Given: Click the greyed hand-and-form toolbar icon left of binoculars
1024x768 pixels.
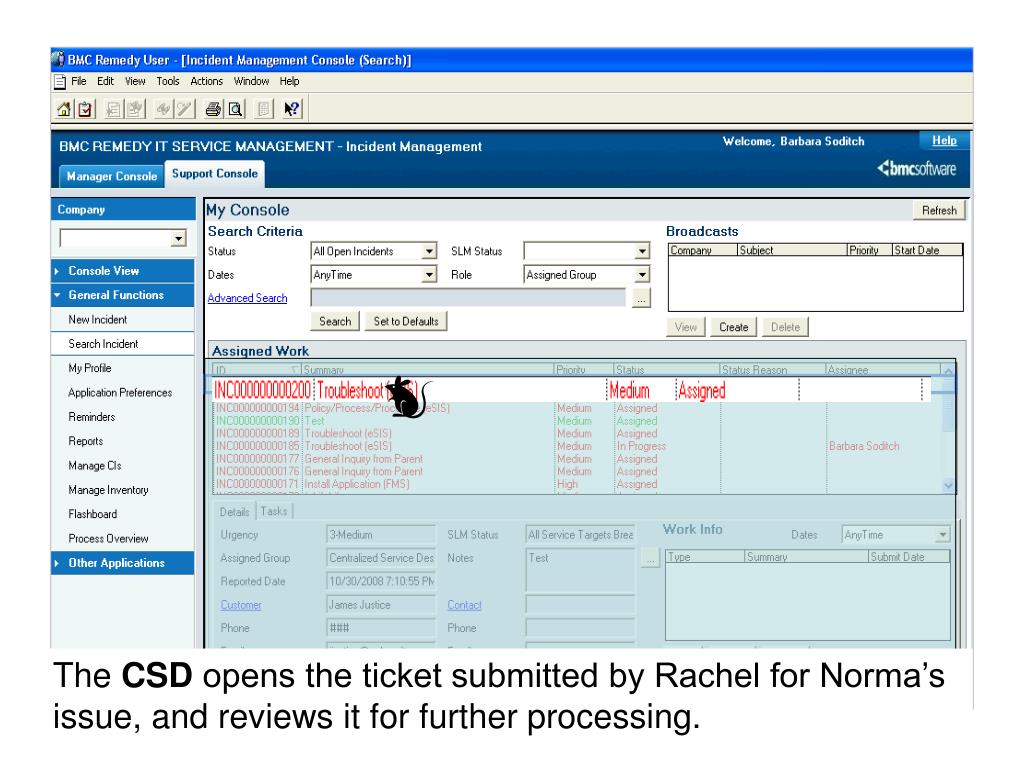Looking at the screenshot, I should tap(135, 109).
